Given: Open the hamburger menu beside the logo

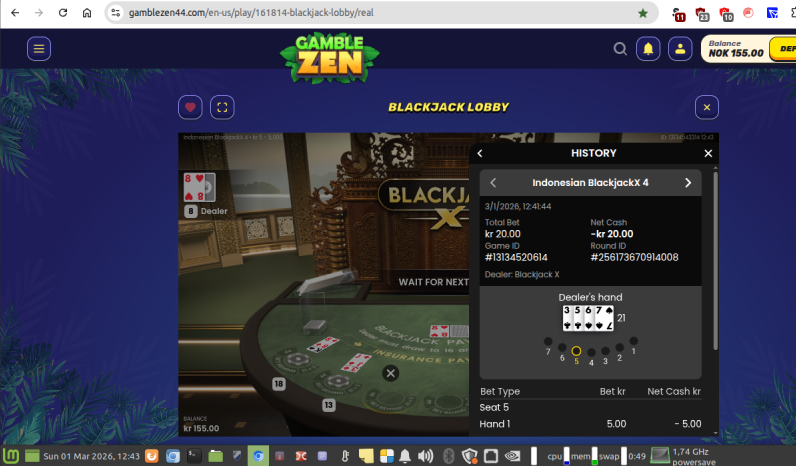Looking at the screenshot, I should pyautogui.click(x=39, y=49).
